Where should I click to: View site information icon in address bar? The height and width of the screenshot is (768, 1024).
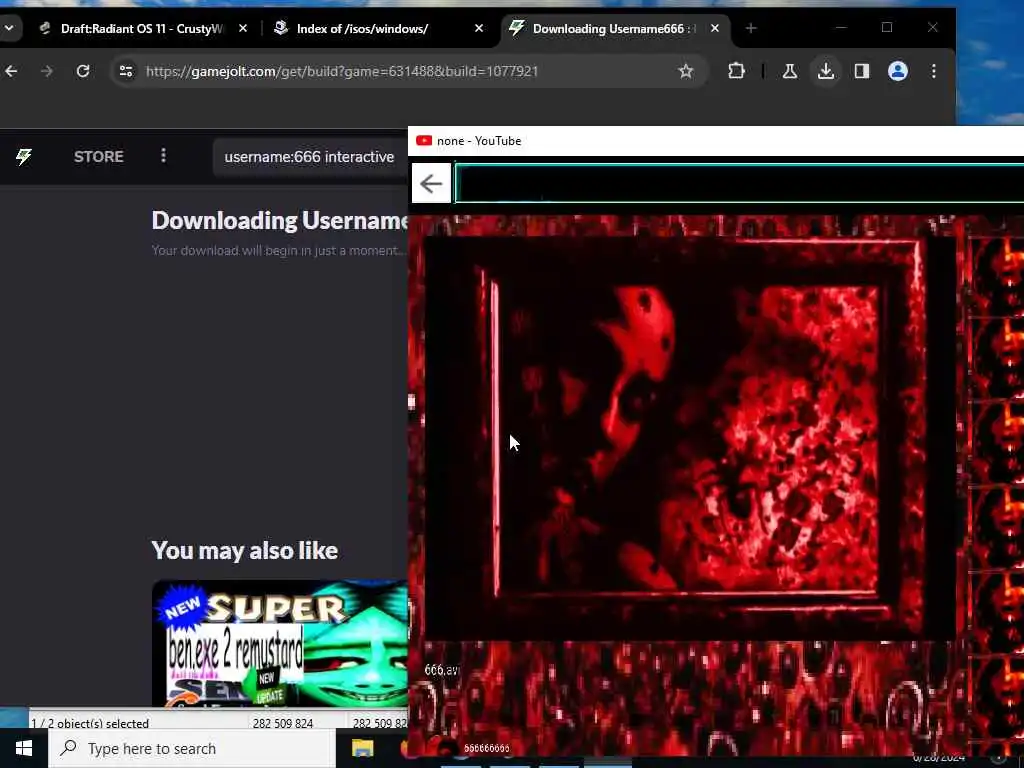coord(126,71)
